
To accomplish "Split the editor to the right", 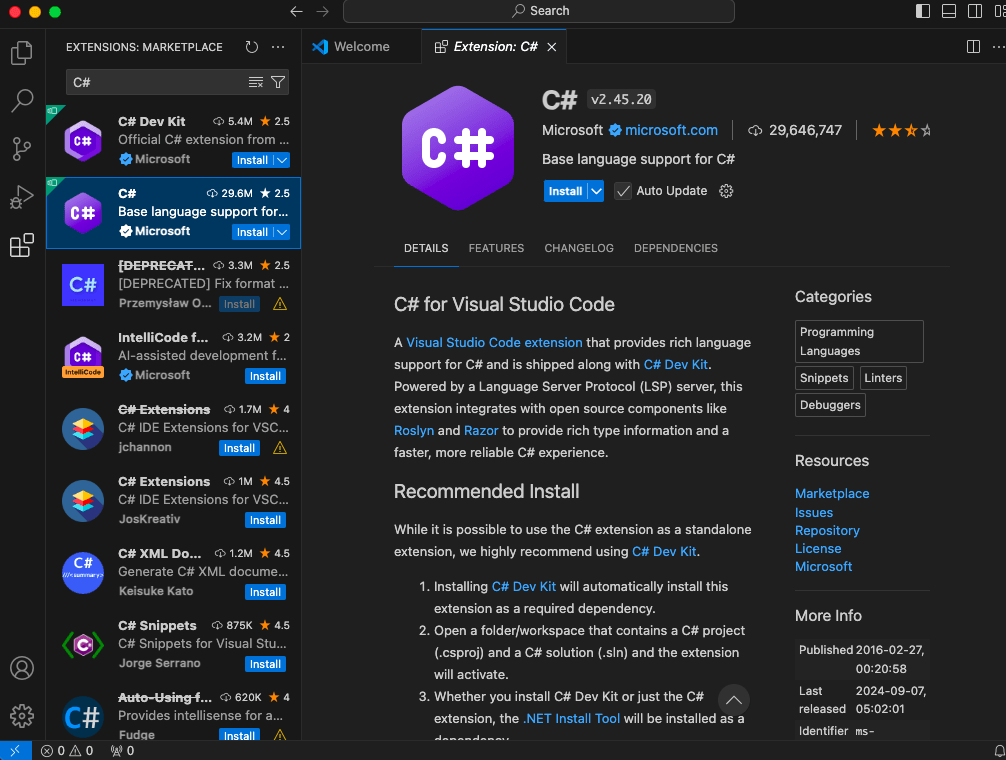I will (x=973, y=47).
